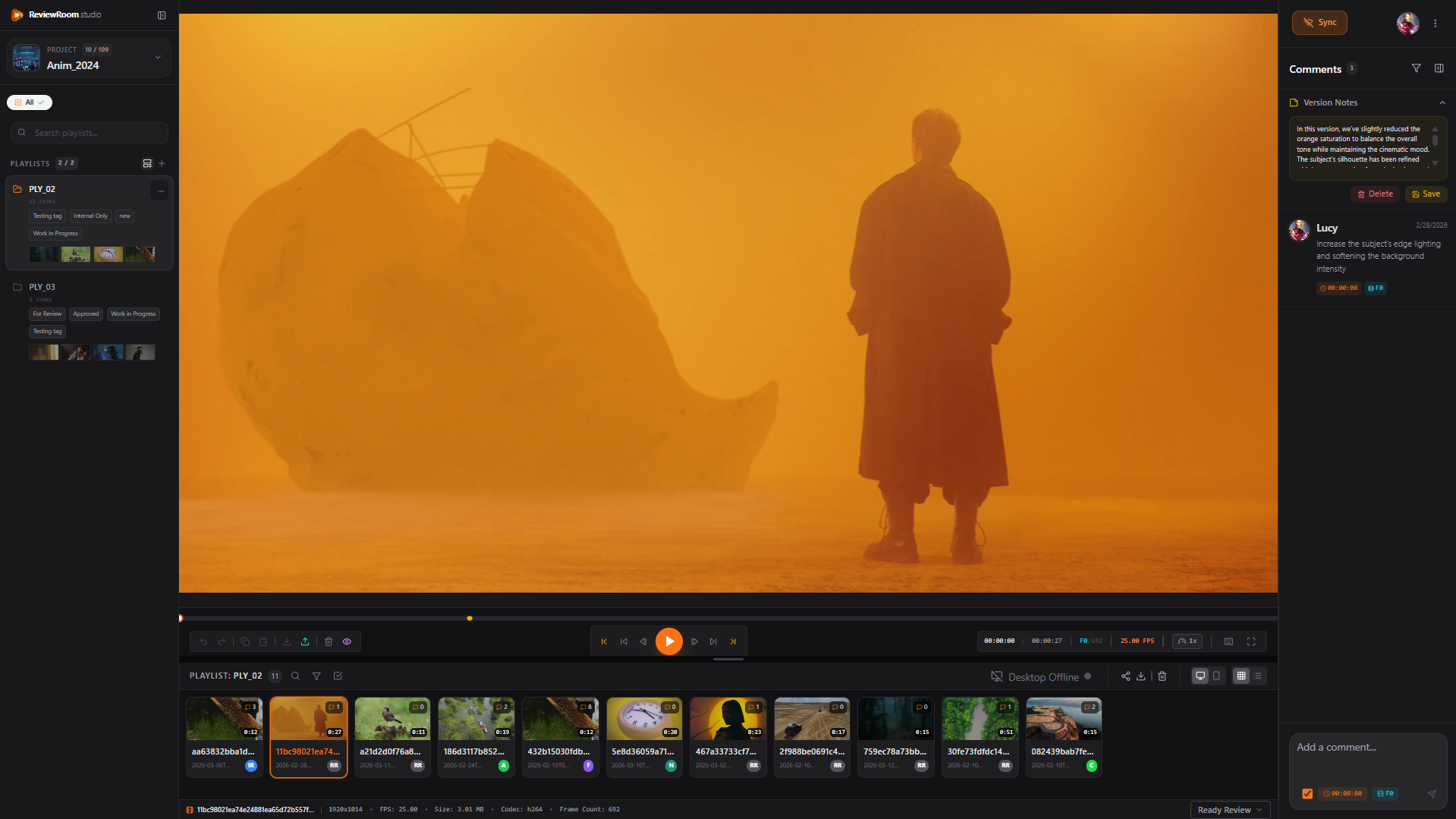Switch to desktop preview mode

click(1200, 676)
